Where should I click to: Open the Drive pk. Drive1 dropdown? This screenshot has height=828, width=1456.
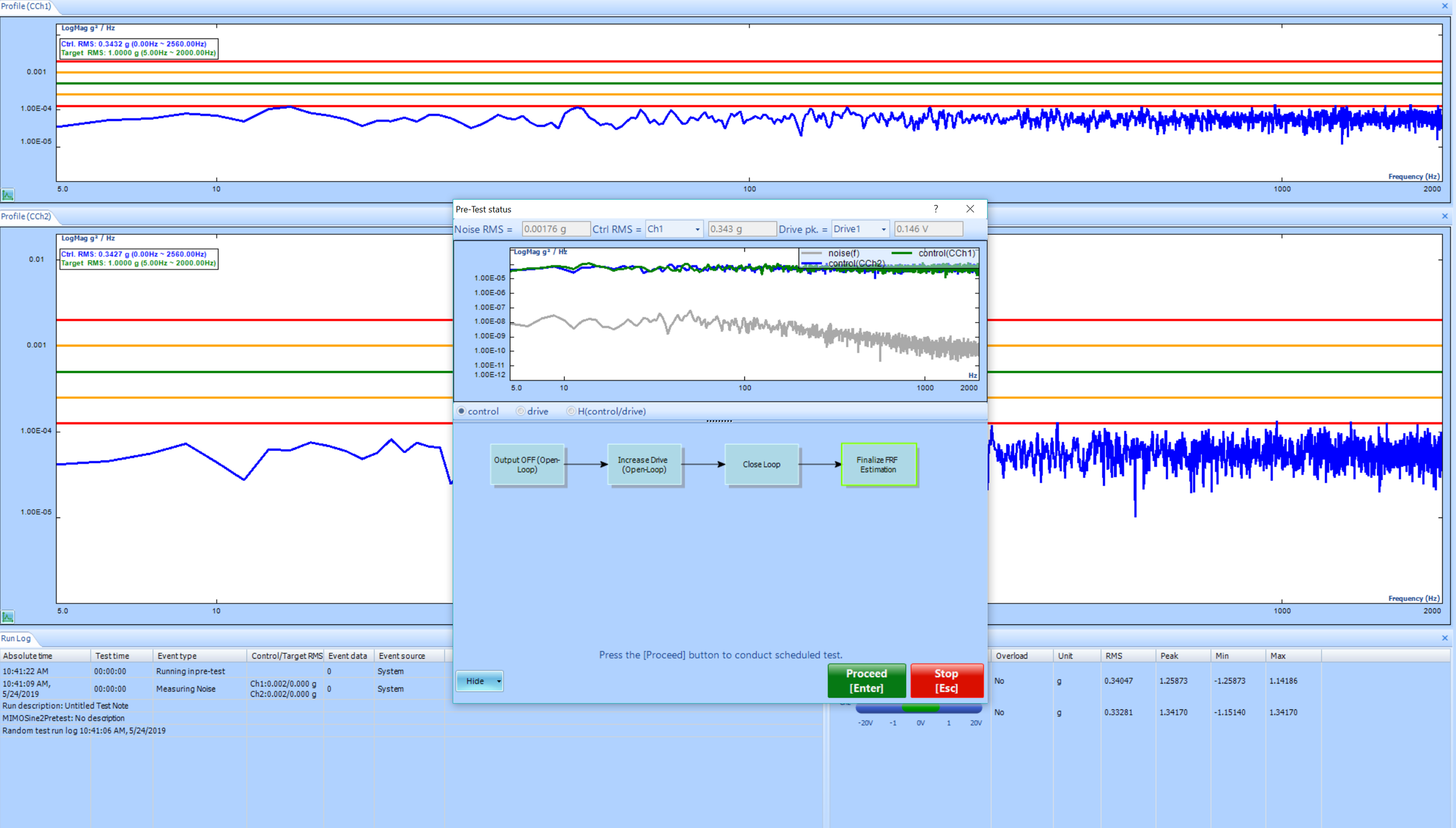click(860, 229)
